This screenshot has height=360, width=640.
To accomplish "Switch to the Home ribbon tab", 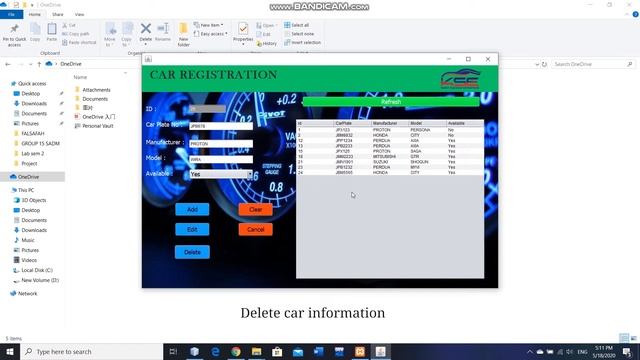I will pos(35,15).
